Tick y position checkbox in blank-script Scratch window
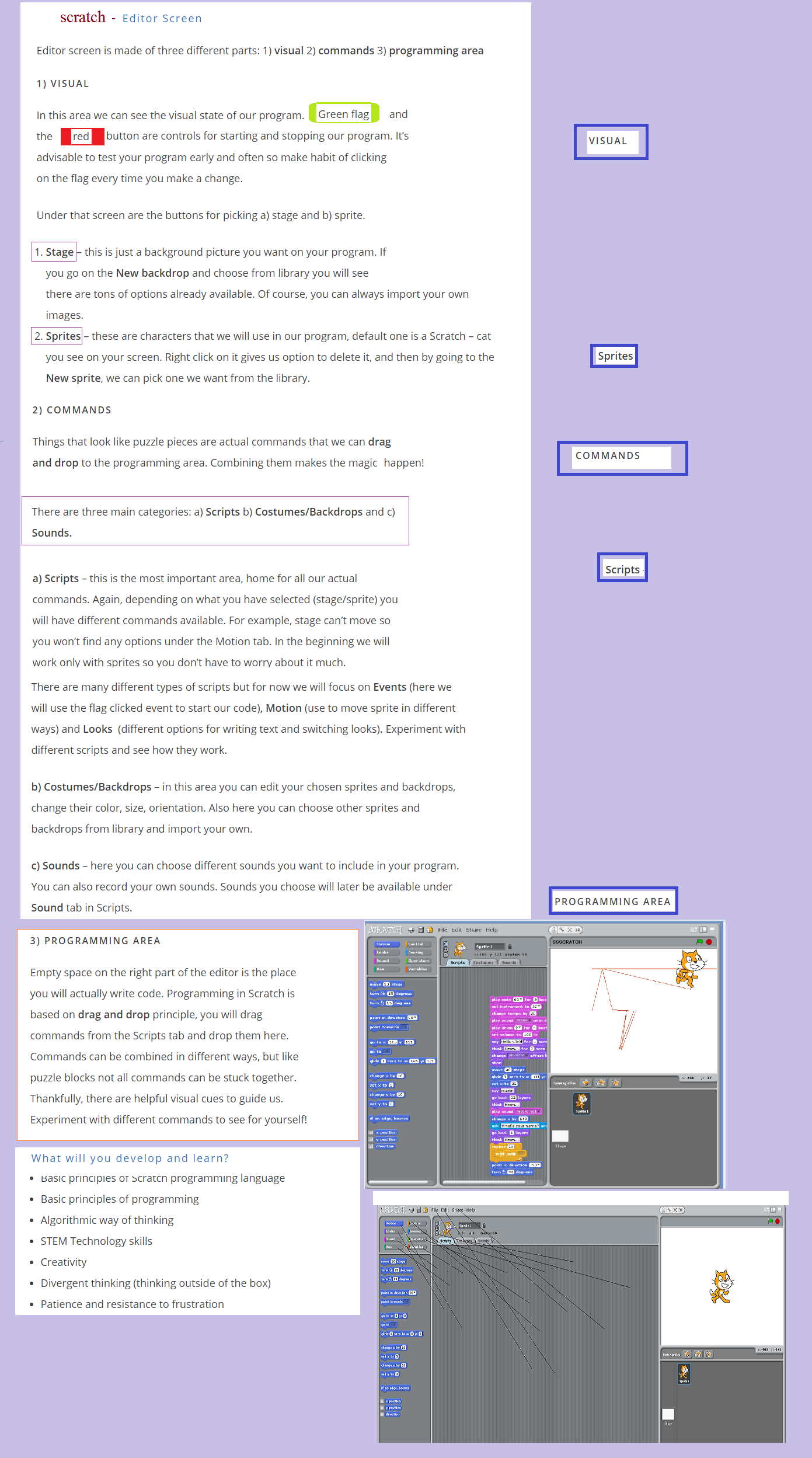This screenshot has width=812, height=1458. [x=382, y=1408]
